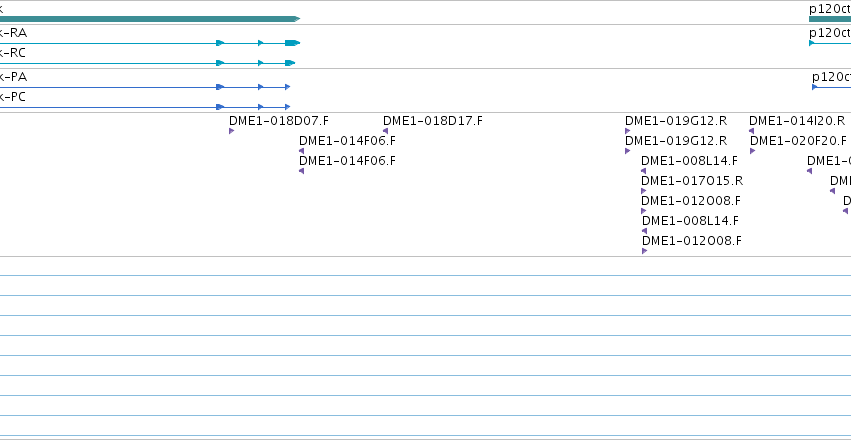The width and height of the screenshot is (851, 440).
Task: Open the lower DME1-014F06.F label
Action: [x=347, y=161]
